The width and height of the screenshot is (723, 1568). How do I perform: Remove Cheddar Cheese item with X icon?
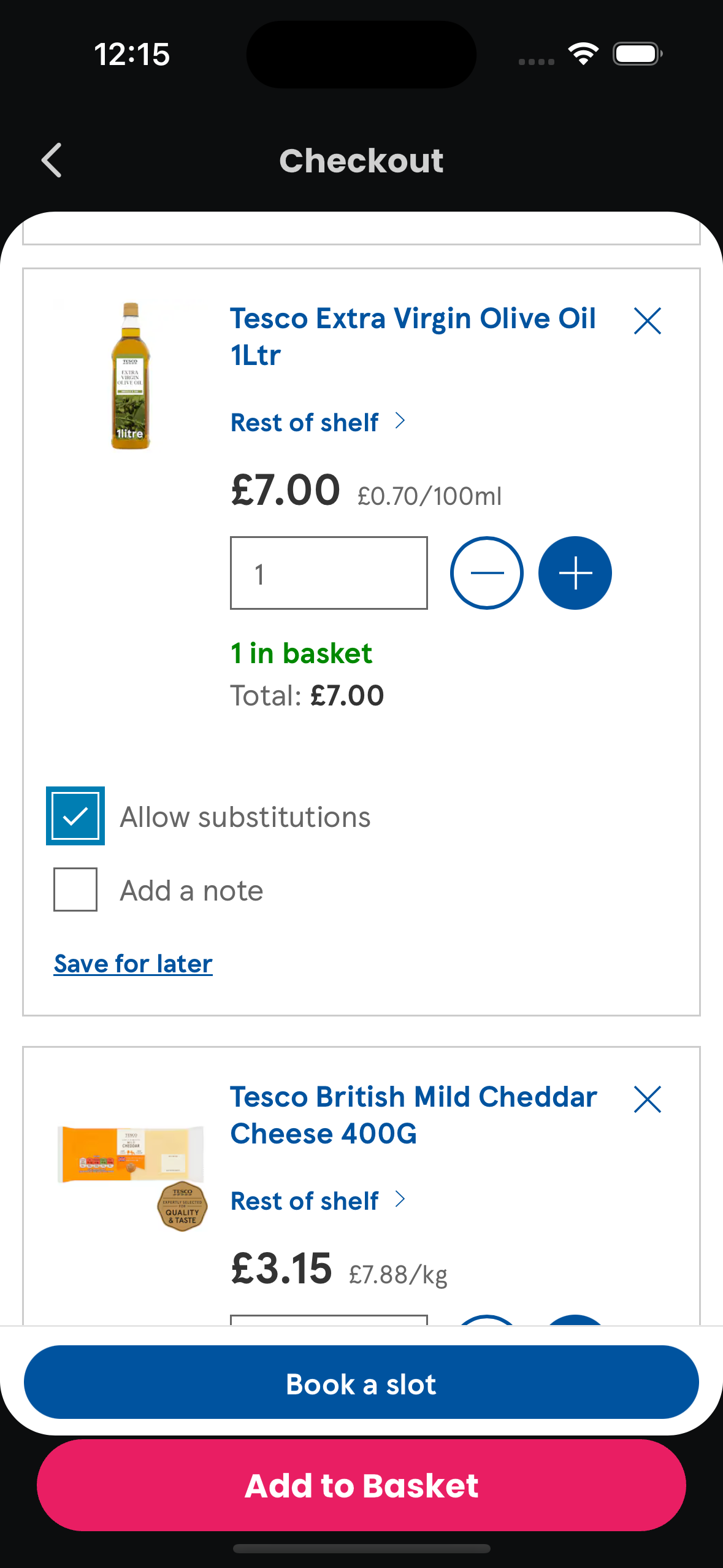pyautogui.click(x=647, y=1099)
